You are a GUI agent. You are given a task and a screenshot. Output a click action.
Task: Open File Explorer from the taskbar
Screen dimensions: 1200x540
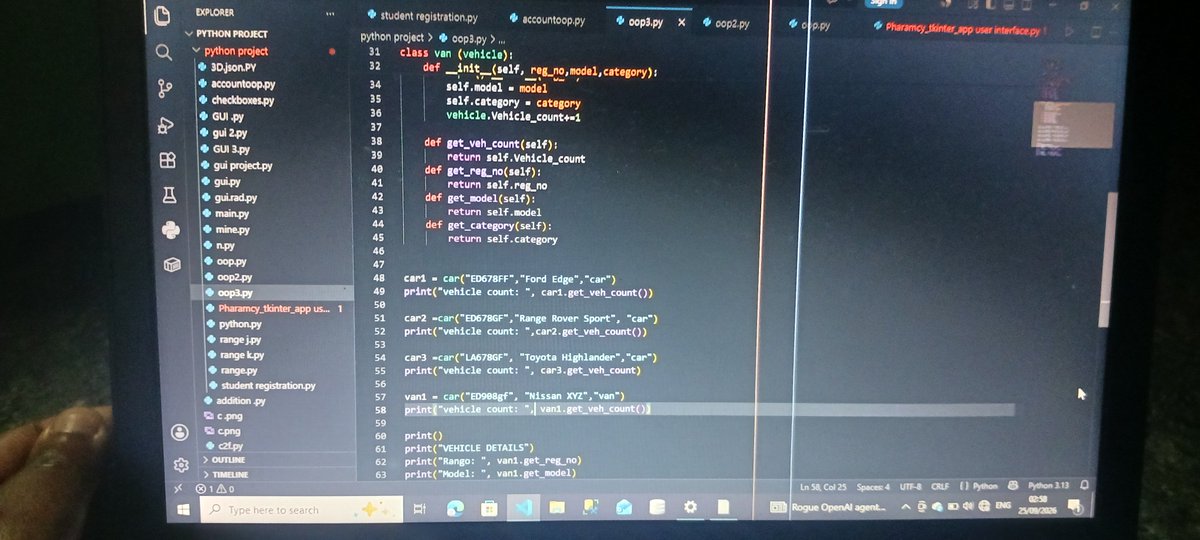click(557, 508)
